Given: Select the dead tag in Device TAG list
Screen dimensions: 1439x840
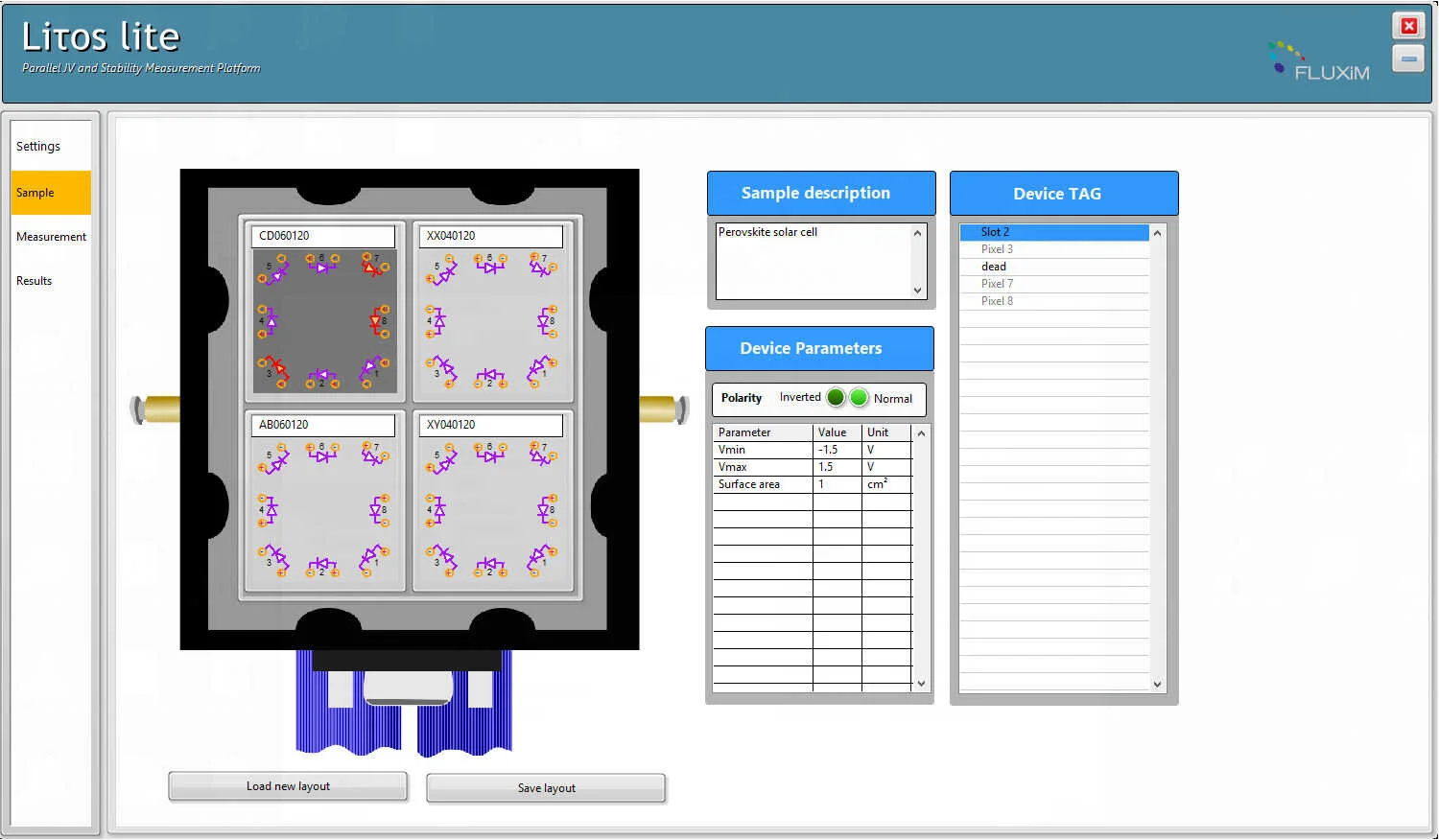Looking at the screenshot, I should [994, 266].
